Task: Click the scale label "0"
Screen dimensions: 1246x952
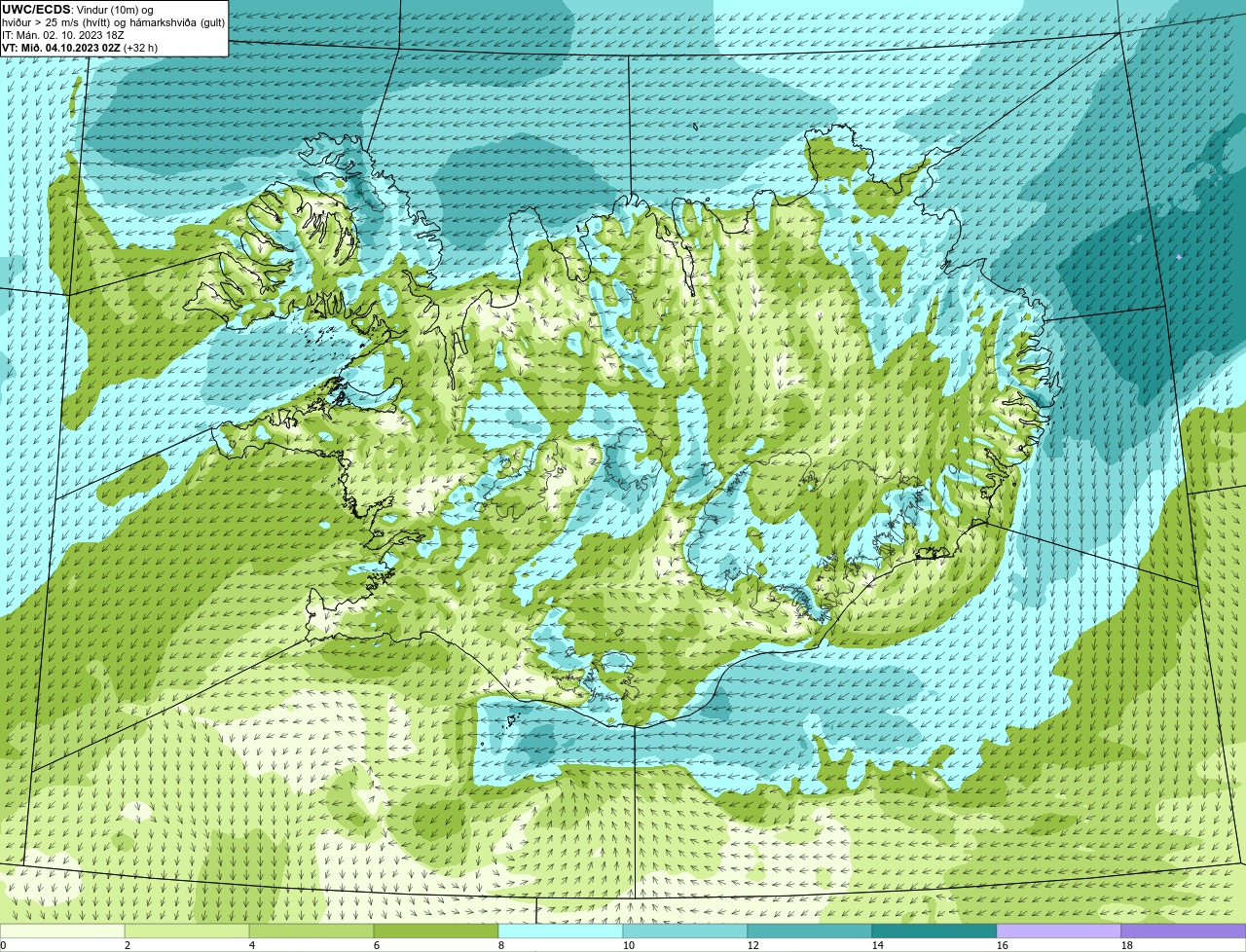Action: [4, 945]
